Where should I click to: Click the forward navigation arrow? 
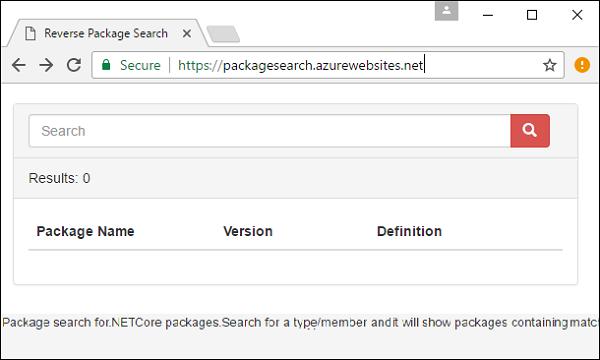coord(46,65)
